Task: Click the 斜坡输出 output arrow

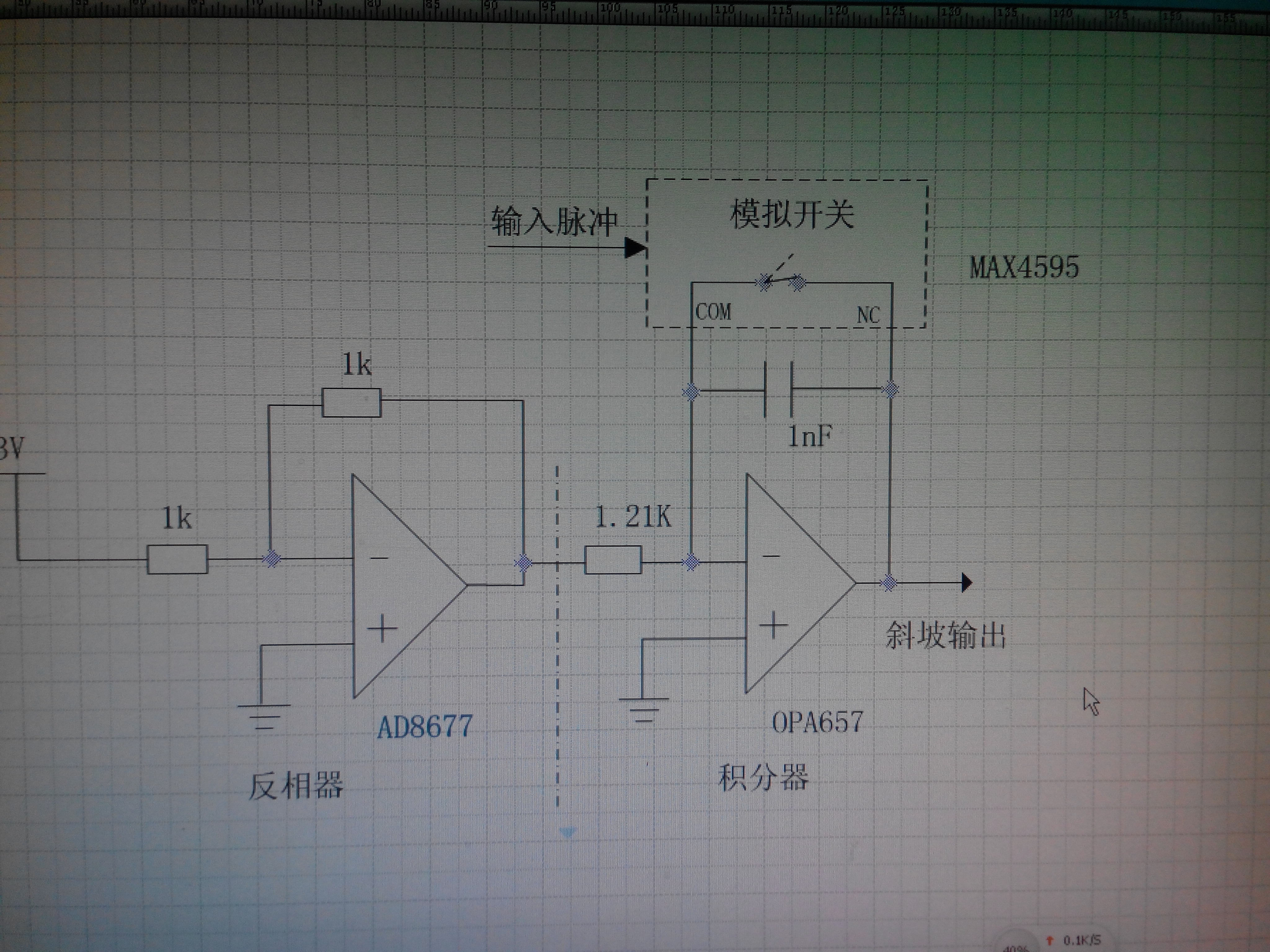Action: click(966, 582)
